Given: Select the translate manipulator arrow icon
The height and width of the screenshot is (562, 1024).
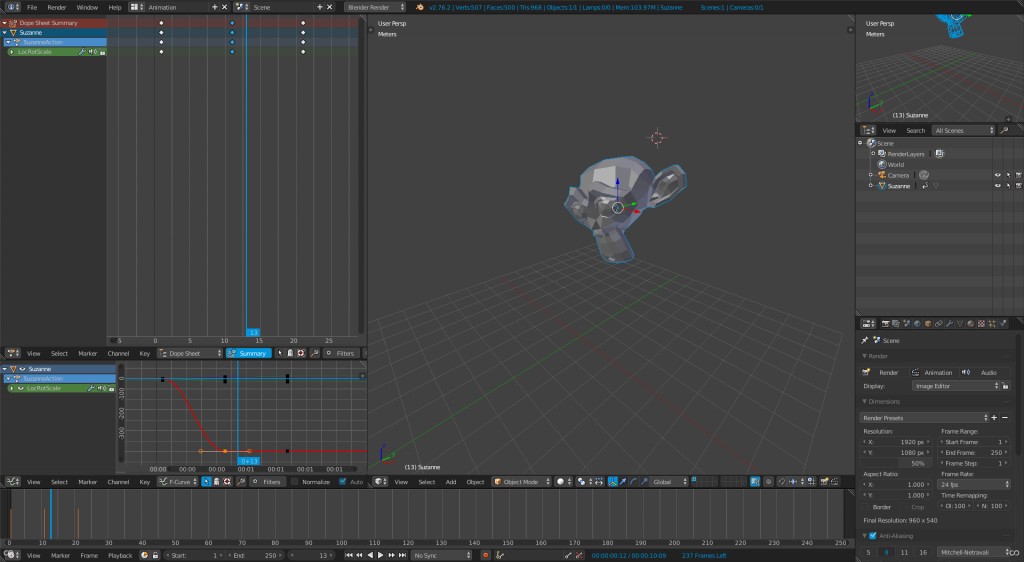Looking at the screenshot, I should pos(623,482).
